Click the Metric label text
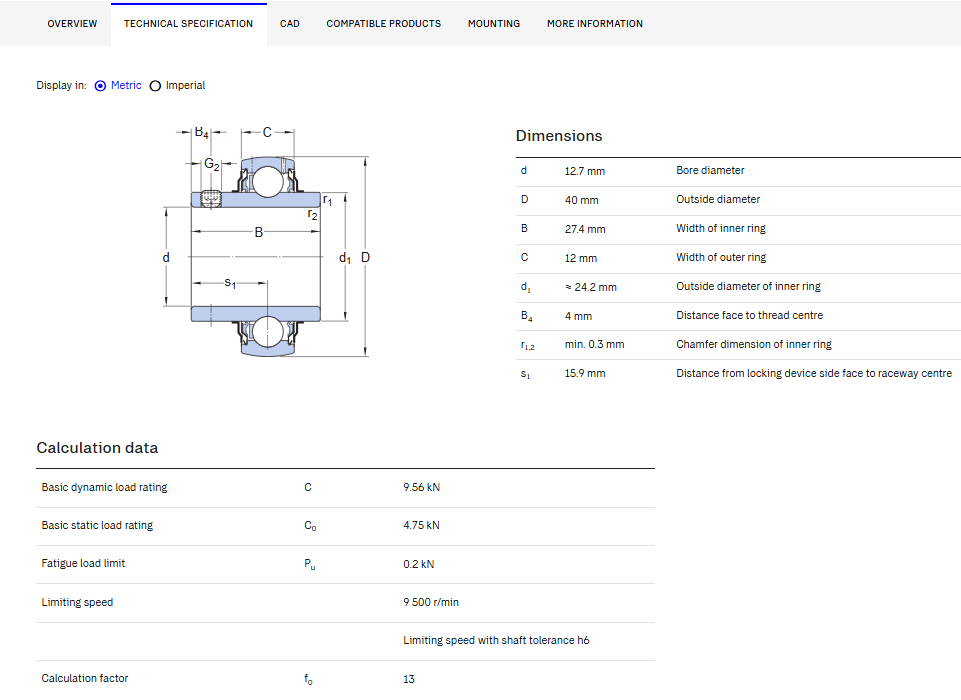The height and width of the screenshot is (700, 961). pyautogui.click(x=126, y=86)
